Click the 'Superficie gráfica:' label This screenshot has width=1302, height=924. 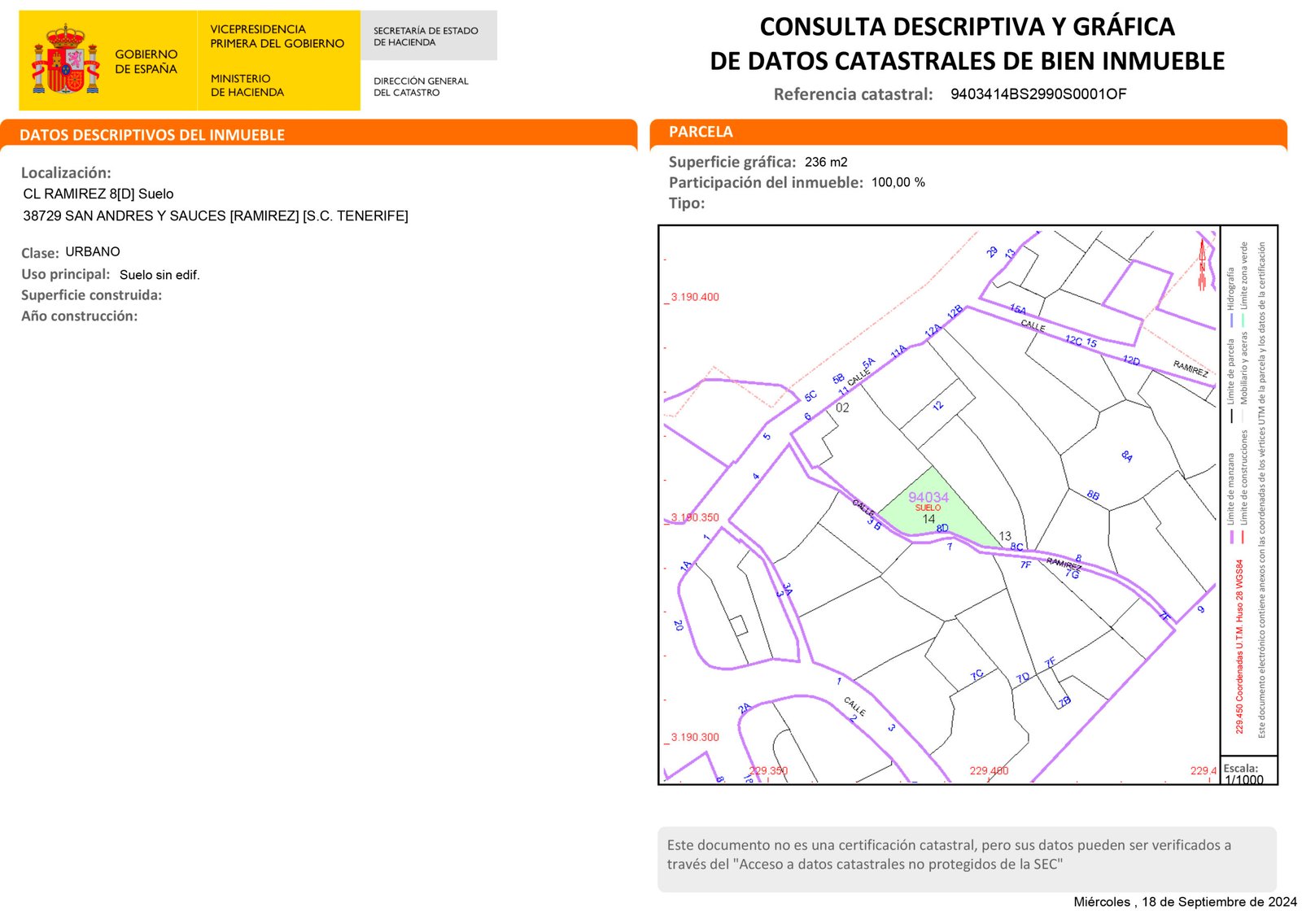732,162
